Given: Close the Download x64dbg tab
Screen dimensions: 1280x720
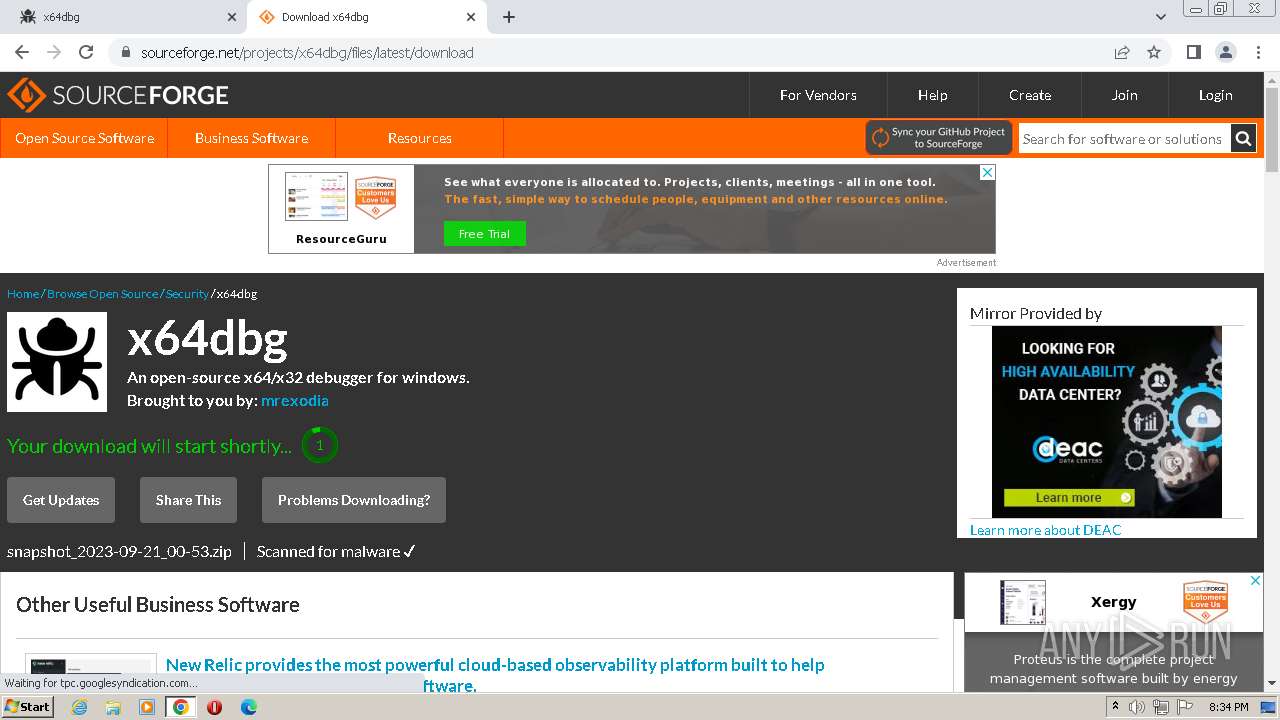Looking at the screenshot, I should click(x=471, y=17).
